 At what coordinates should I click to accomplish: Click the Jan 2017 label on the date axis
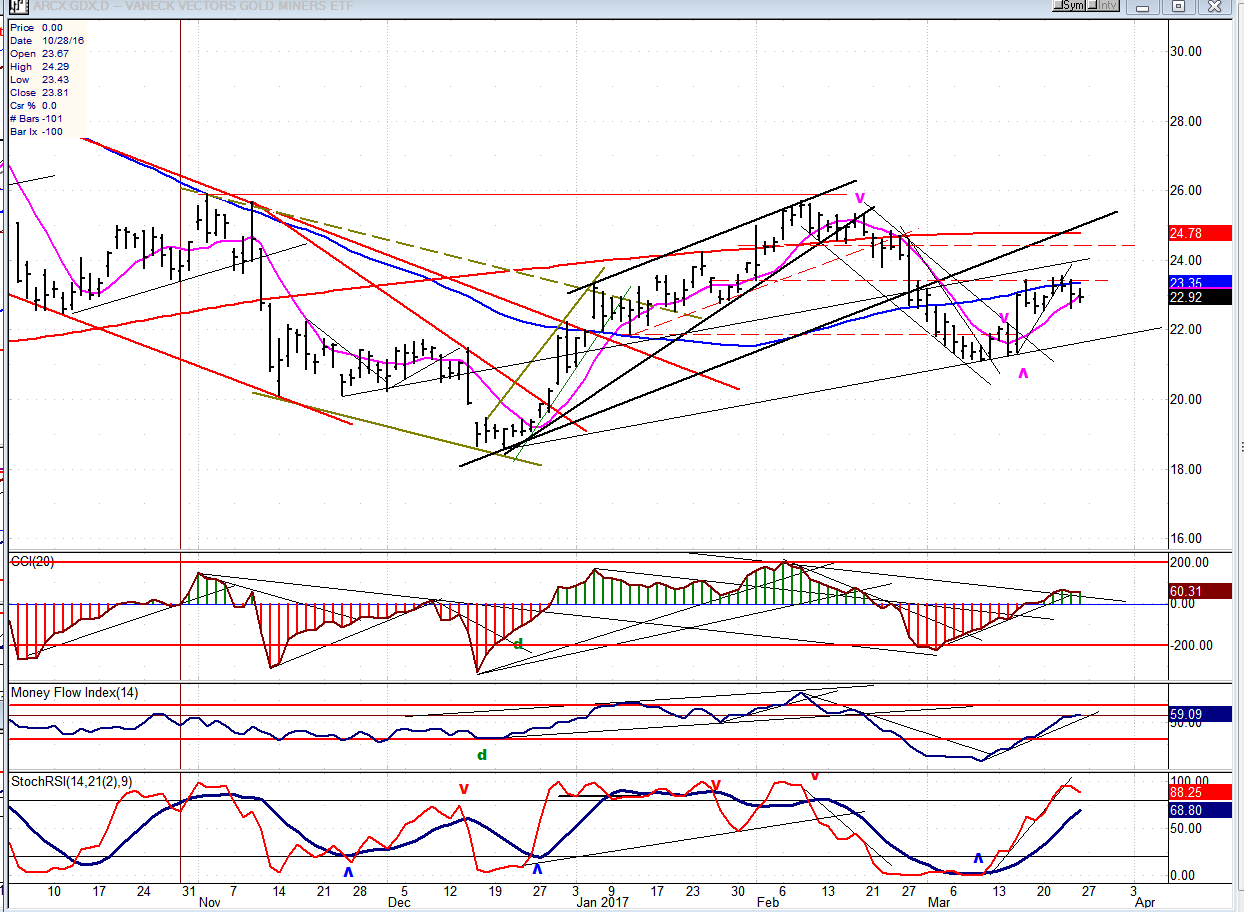point(602,901)
